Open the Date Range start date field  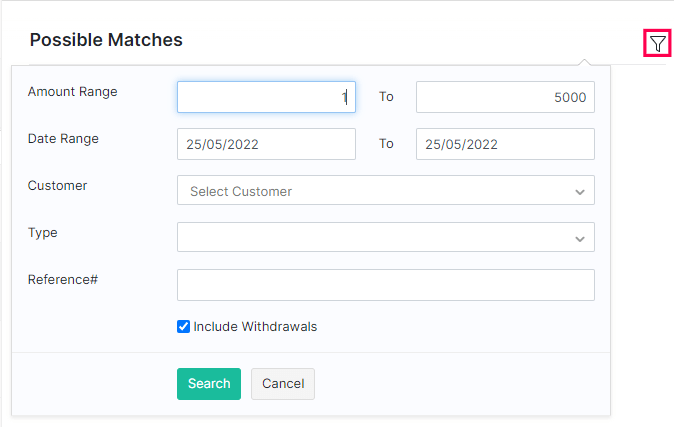[x=266, y=144]
